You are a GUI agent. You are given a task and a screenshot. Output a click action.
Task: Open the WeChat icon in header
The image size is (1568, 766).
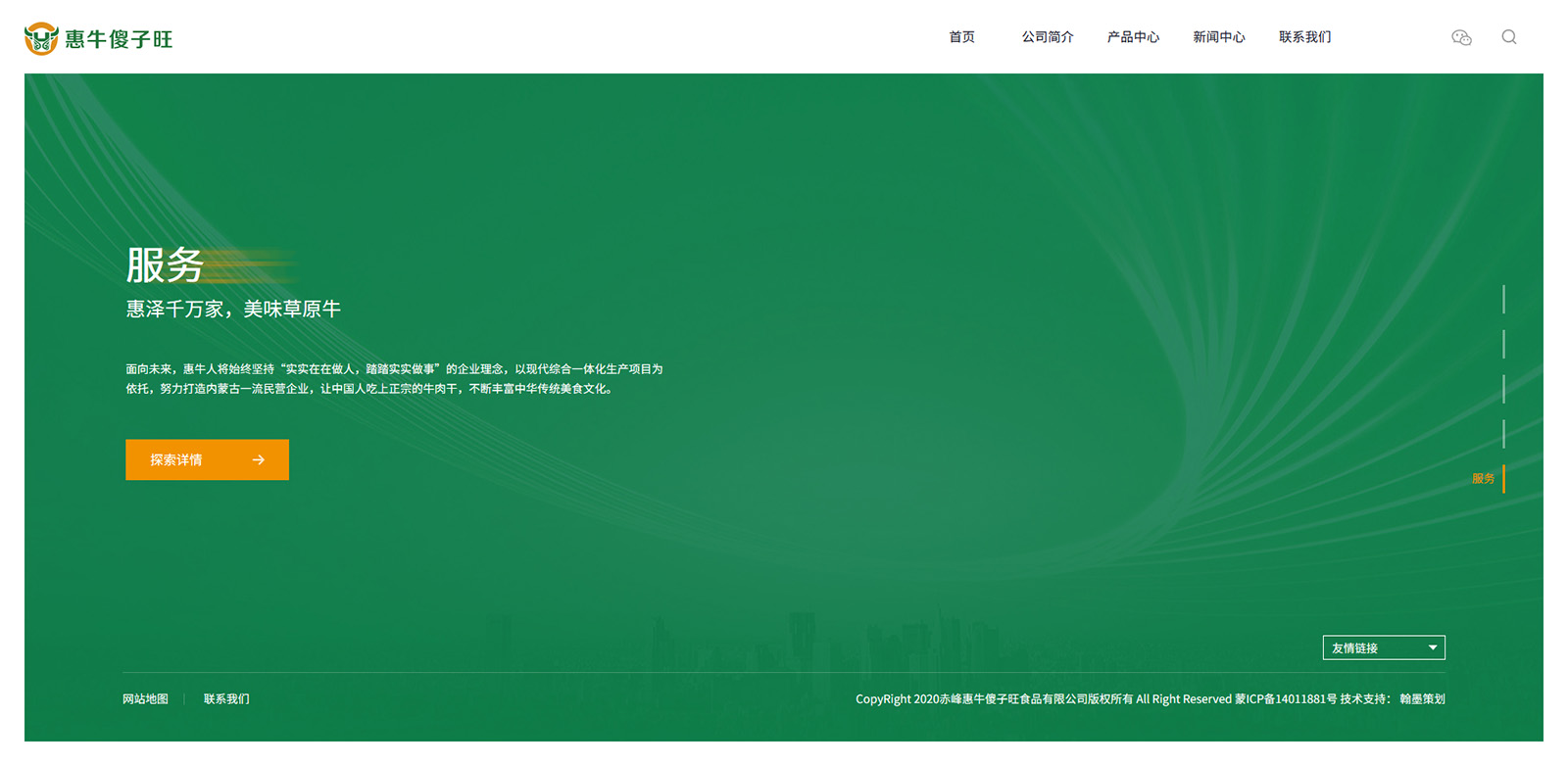point(1461,37)
